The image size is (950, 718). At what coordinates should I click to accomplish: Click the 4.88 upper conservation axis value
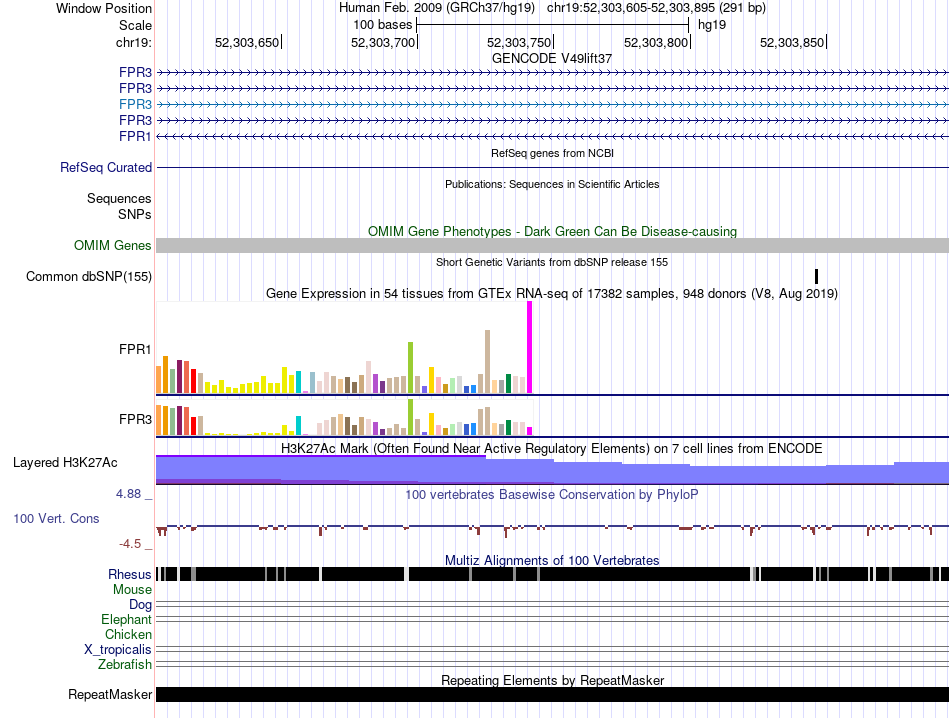pyautogui.click(x=129, y=494)
